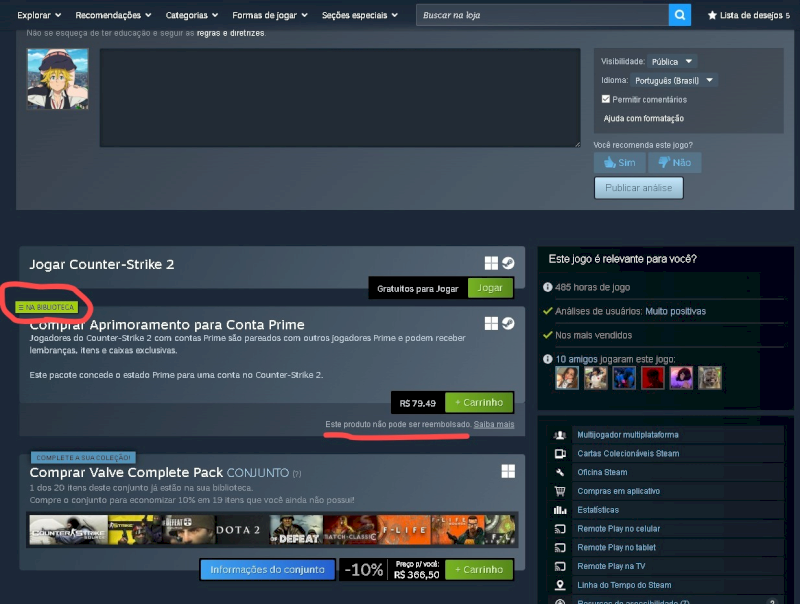
Task: Click Muito positivas reviews link
Action: tap(675, 311)
